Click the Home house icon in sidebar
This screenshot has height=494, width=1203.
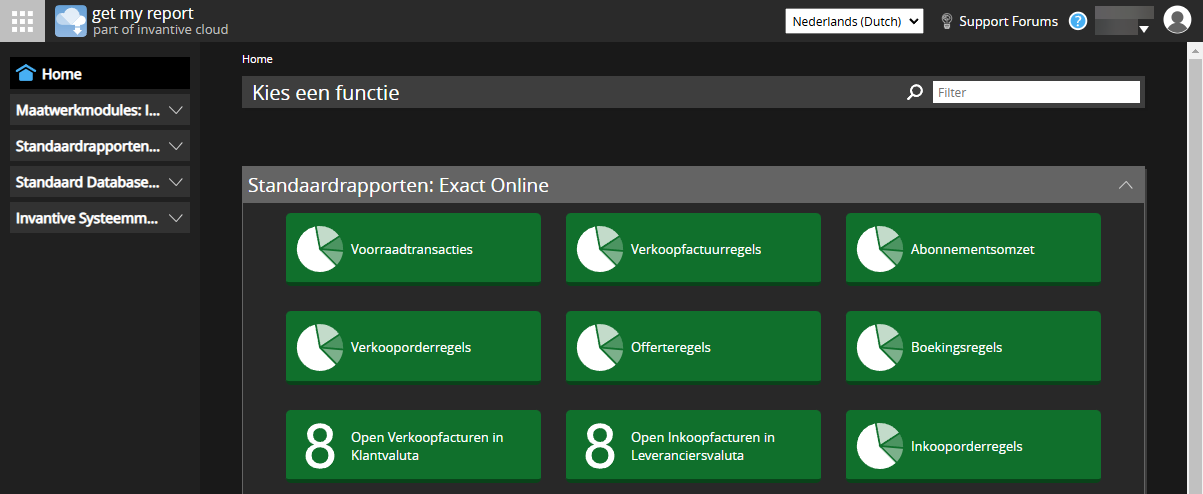[x=26, y=73]
